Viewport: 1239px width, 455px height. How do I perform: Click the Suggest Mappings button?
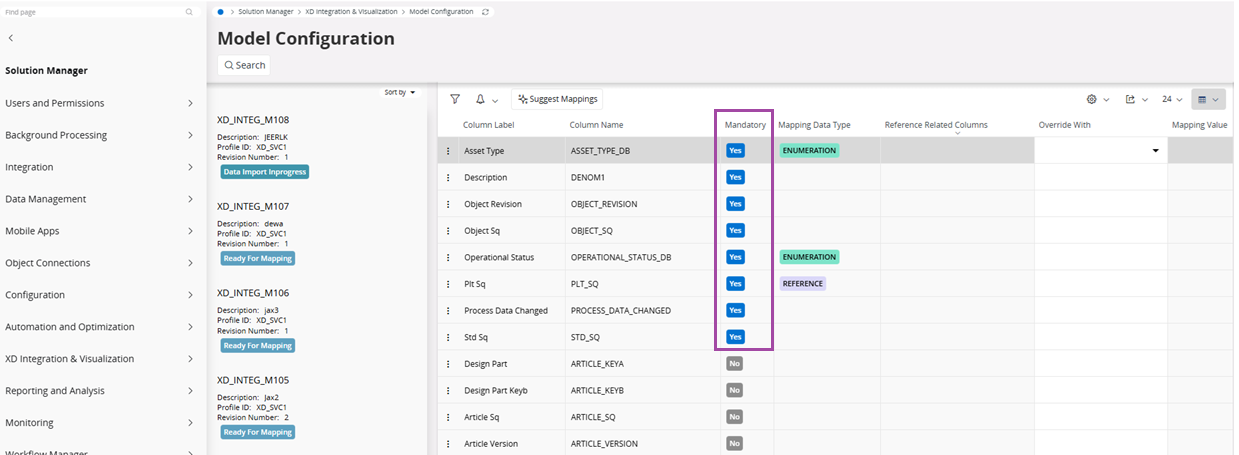[x=557, y=99]
